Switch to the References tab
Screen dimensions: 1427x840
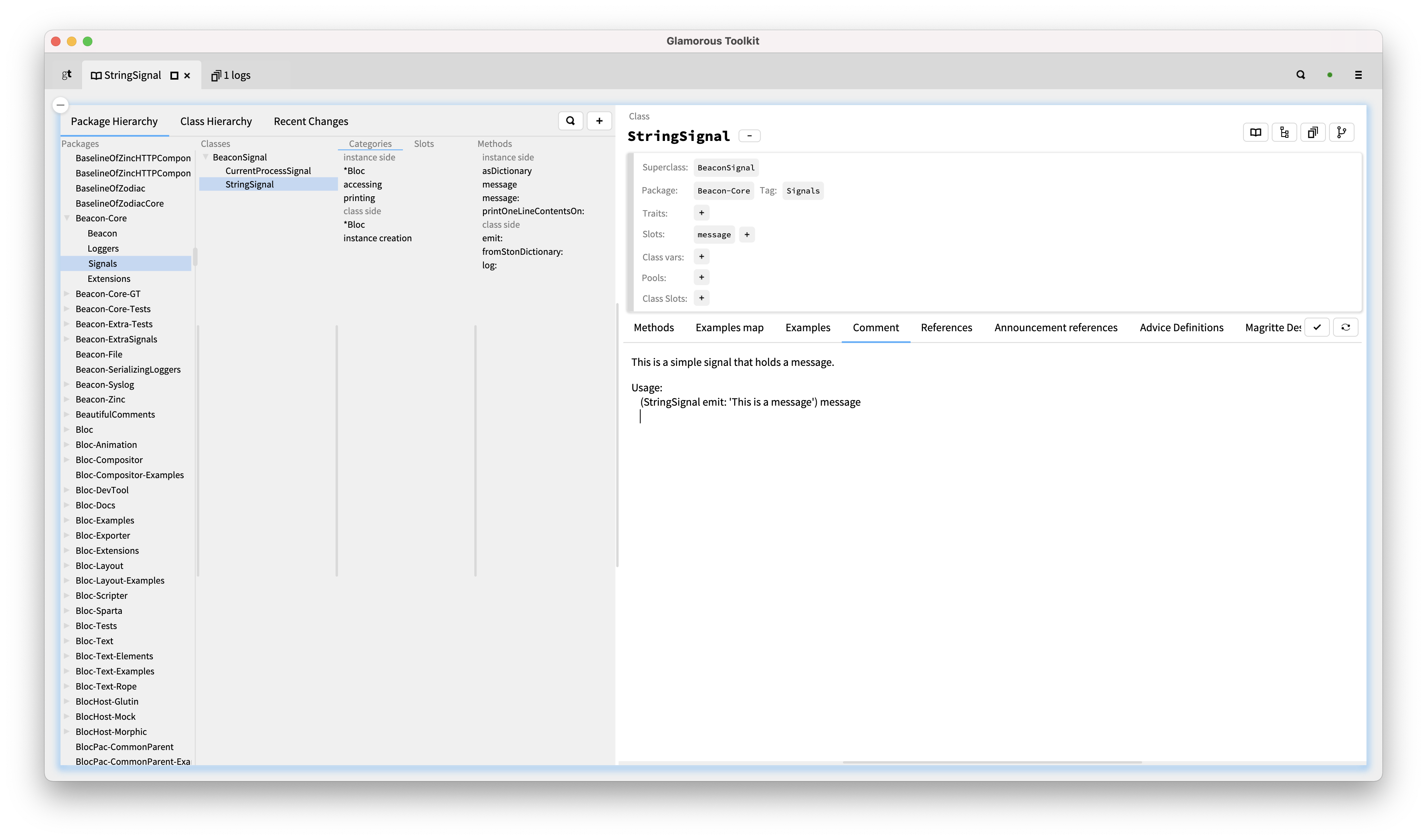coord(946,327)
